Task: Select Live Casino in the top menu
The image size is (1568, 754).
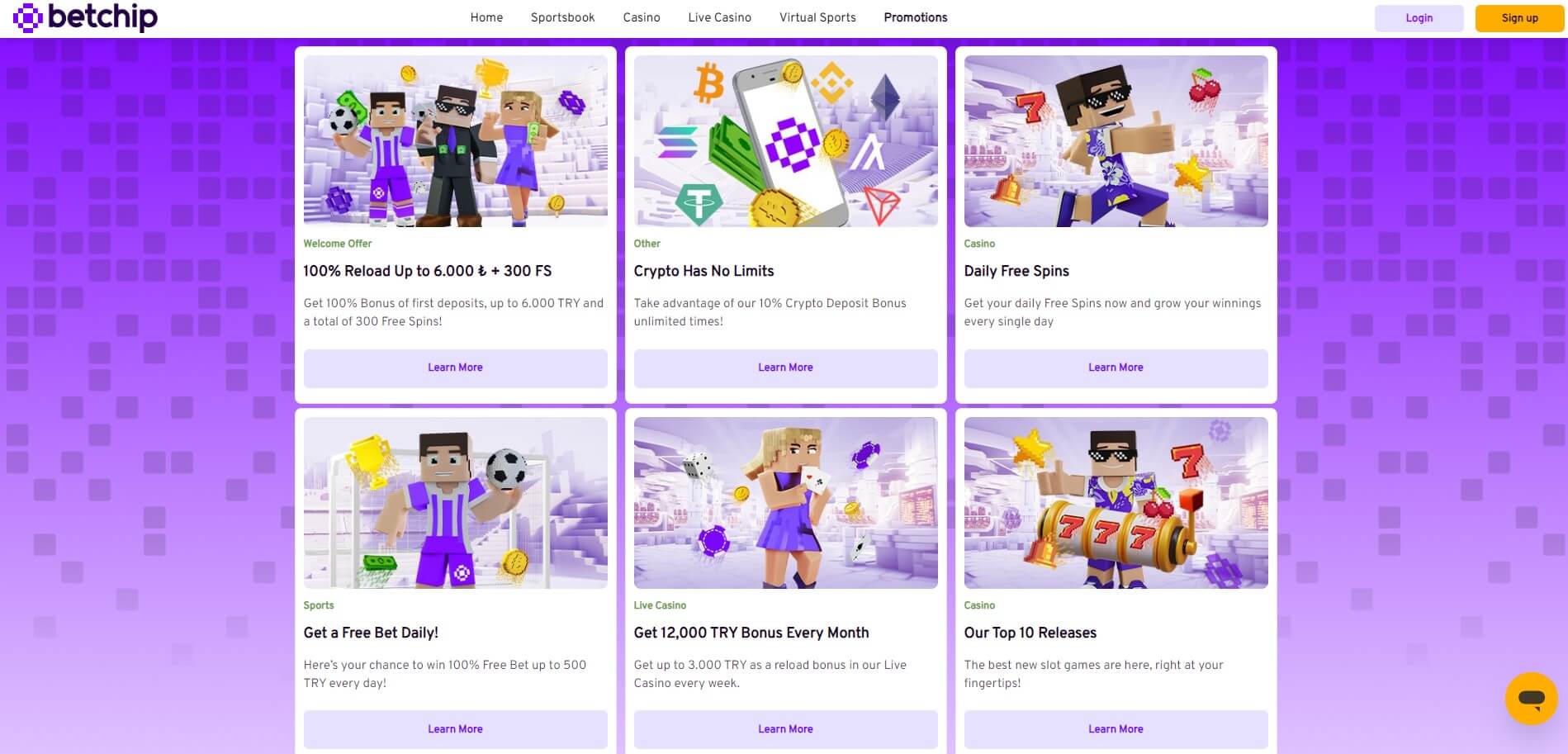Action: point(719,17)
